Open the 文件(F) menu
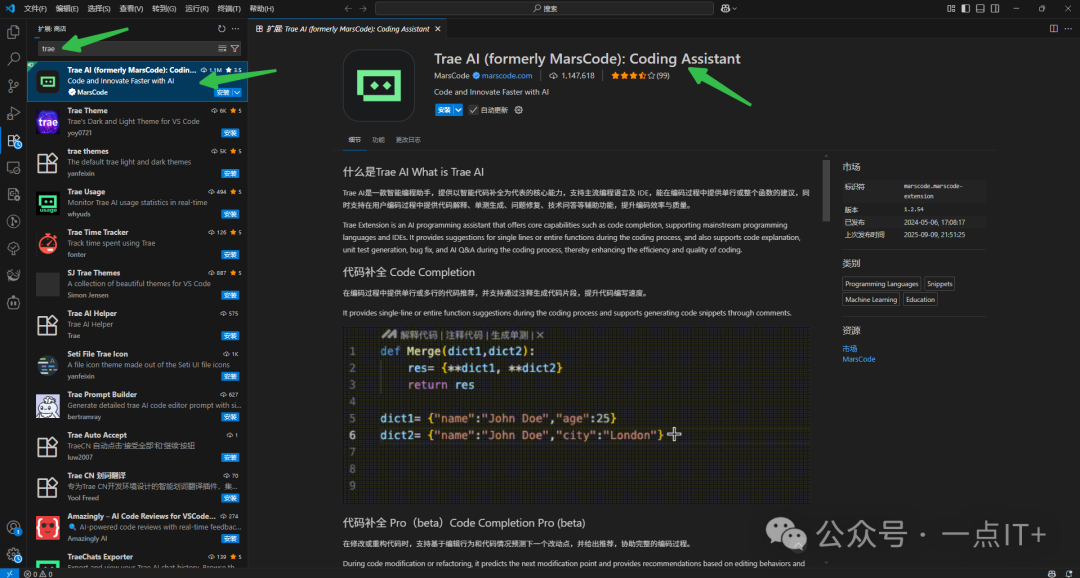1080x578 pixels. click(x=35, y=8)
